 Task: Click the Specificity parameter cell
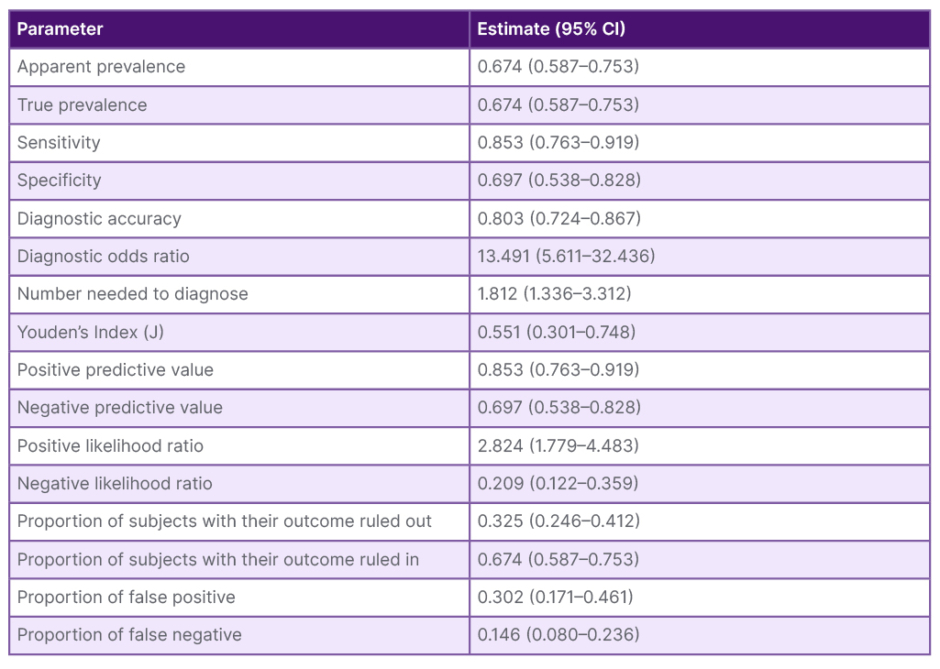59,181
